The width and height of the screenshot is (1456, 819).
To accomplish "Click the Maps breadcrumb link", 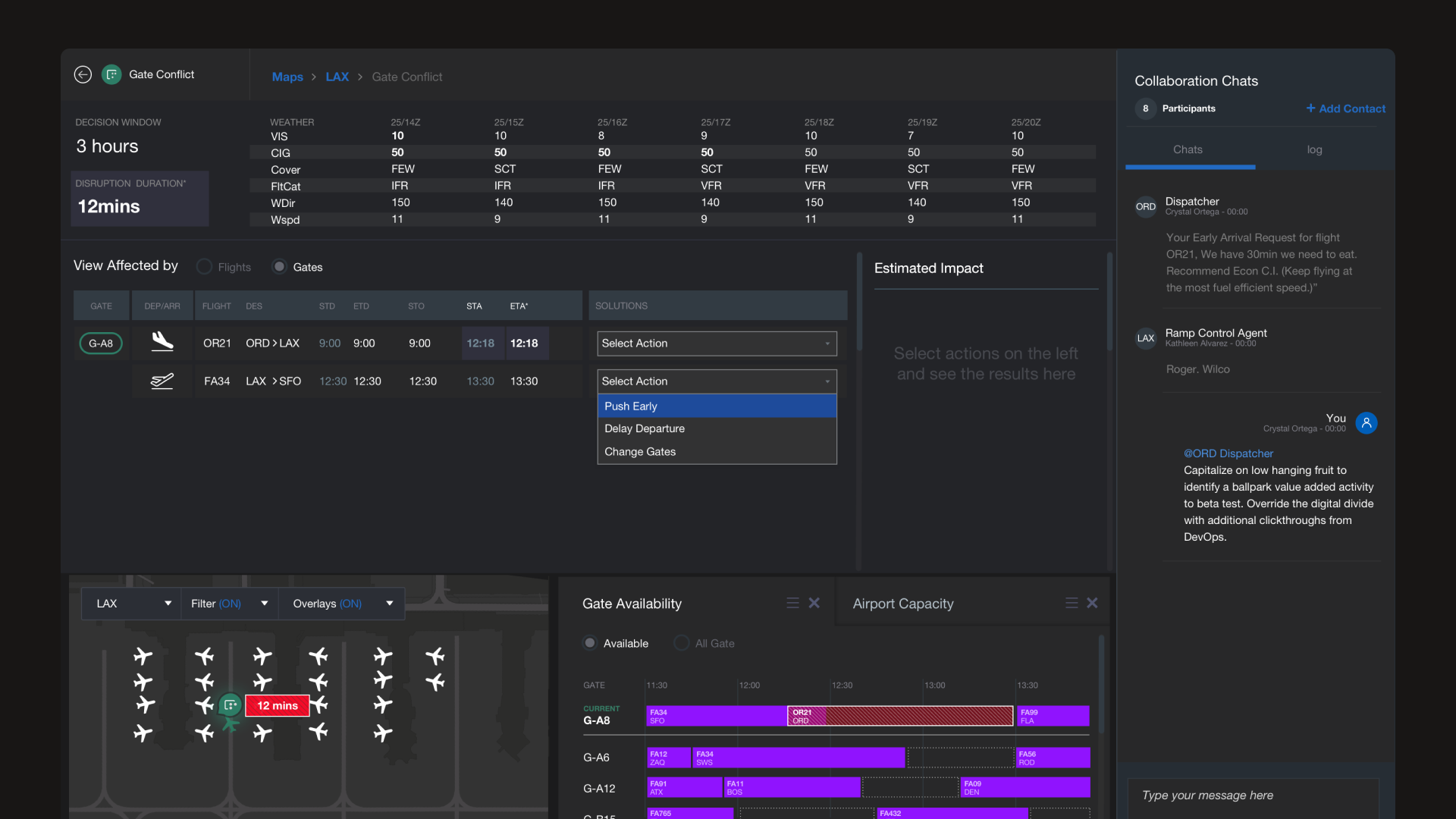I will coord(287,77).
